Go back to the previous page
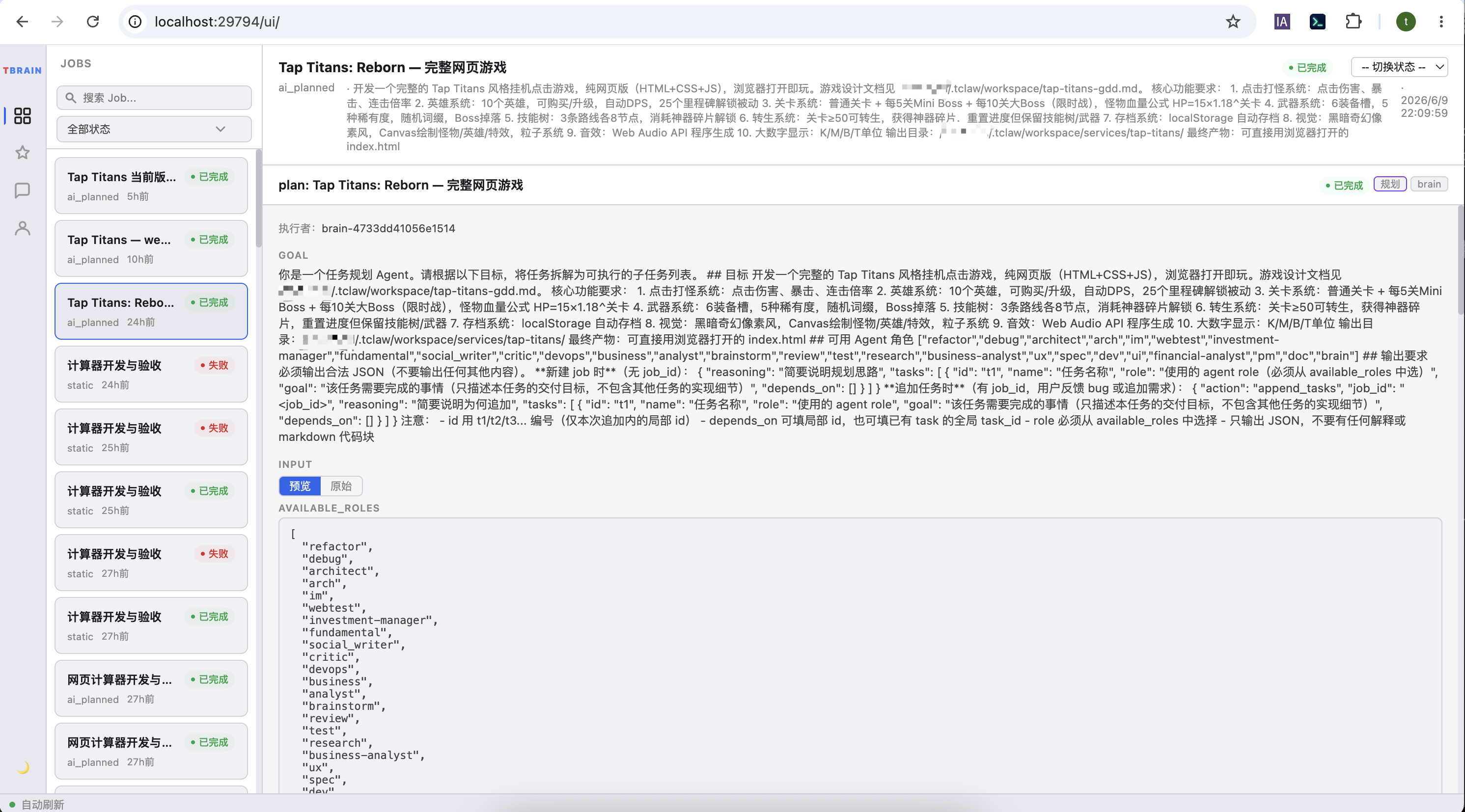Screen dimensions: 1465x812 pyautogui.click(x=22, y=22)
